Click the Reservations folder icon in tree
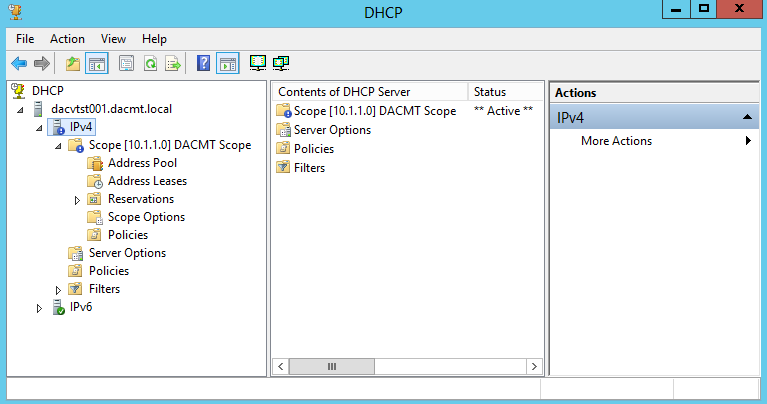 tap(94, 199)
